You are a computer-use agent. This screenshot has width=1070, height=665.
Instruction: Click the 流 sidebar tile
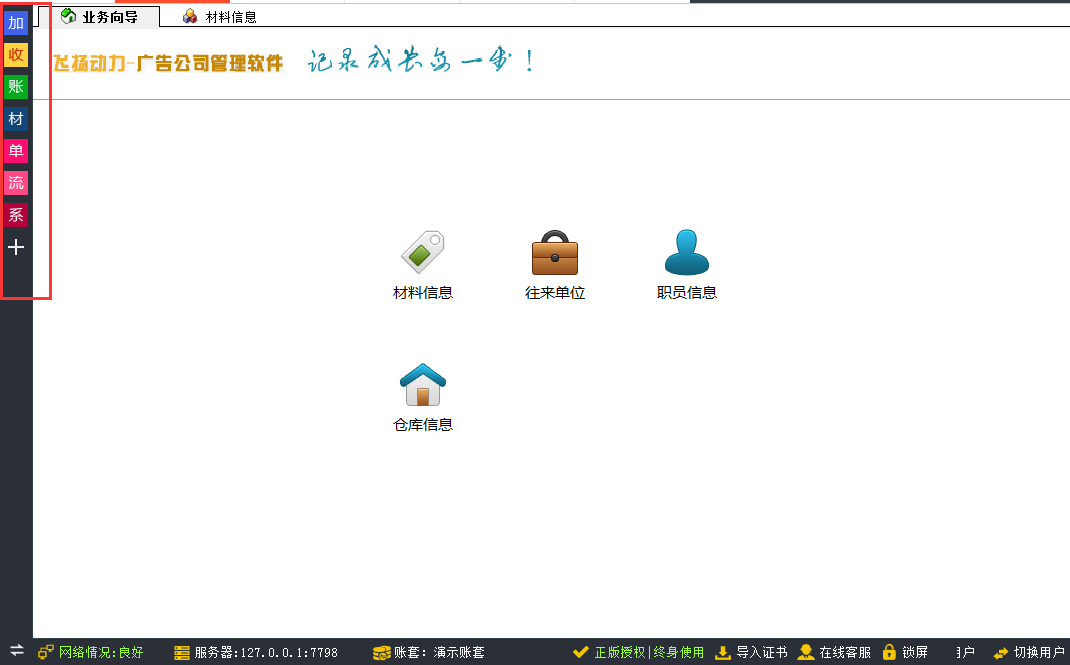click(16, 183)
